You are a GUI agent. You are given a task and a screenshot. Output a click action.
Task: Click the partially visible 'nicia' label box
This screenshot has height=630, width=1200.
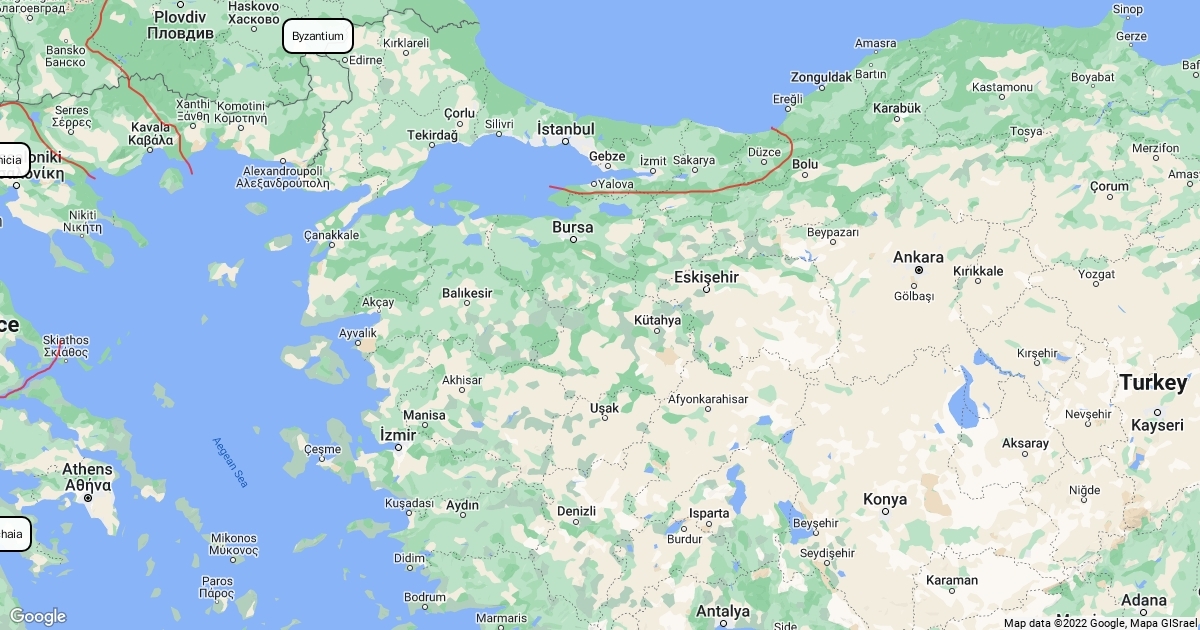tap(14, 160)
